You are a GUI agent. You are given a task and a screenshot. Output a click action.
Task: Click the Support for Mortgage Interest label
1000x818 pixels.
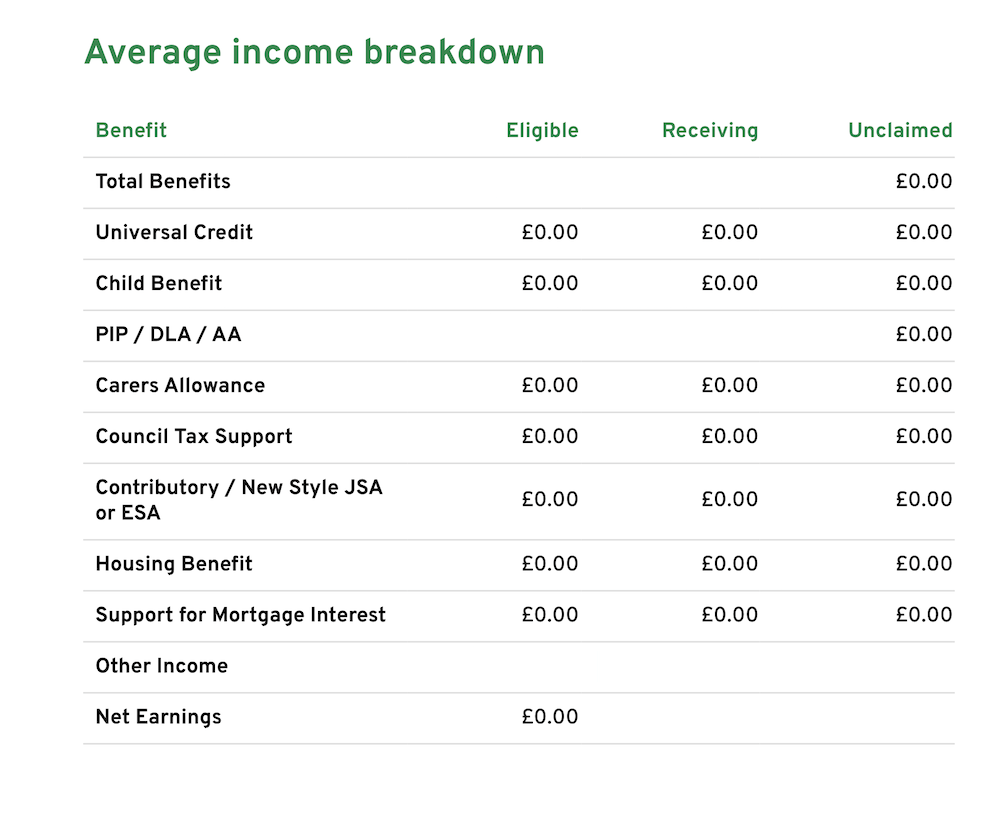click(240, 615)
